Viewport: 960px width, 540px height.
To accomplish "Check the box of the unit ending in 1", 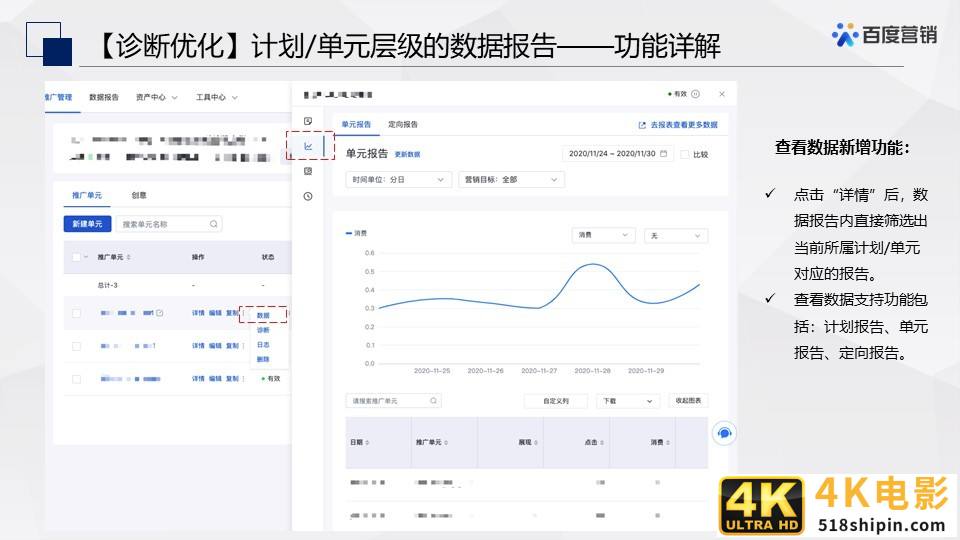I will pyautogui.click(x=77, y=347).
